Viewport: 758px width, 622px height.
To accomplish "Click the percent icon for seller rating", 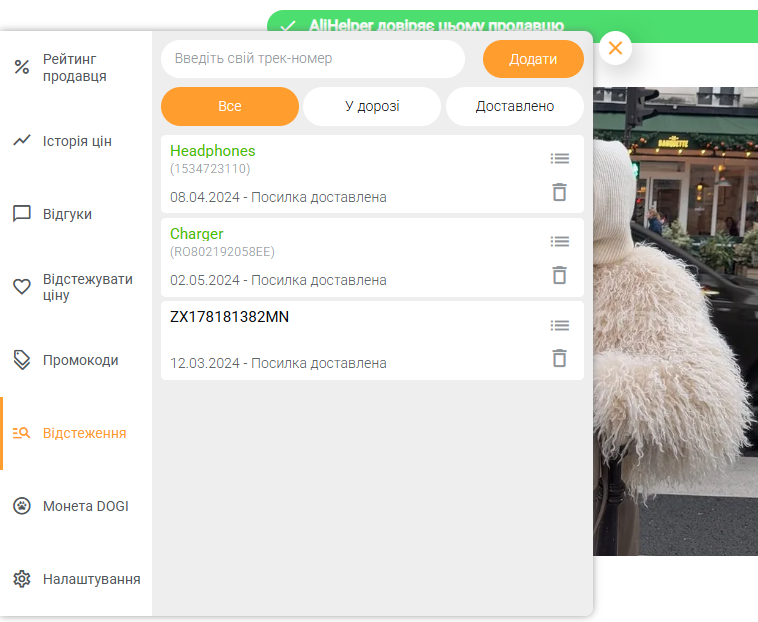I will (x=22, y=68).
